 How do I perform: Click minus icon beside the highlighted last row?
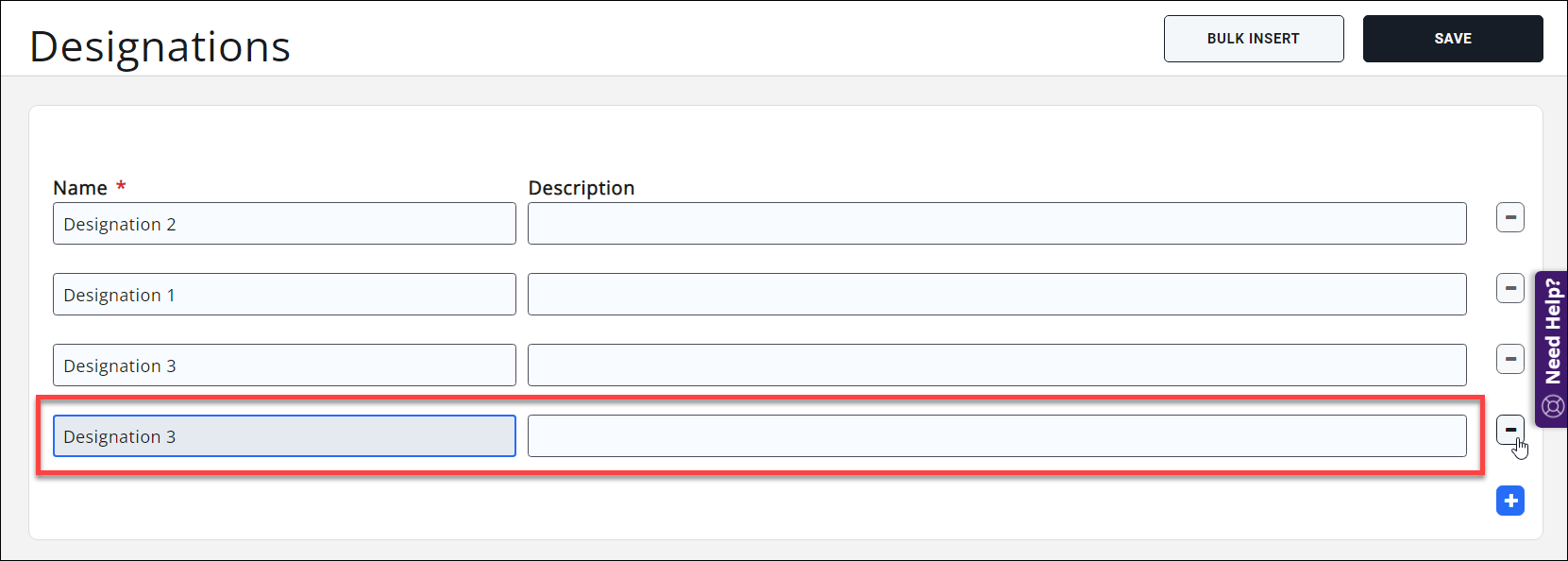(x=1509, y=430)
